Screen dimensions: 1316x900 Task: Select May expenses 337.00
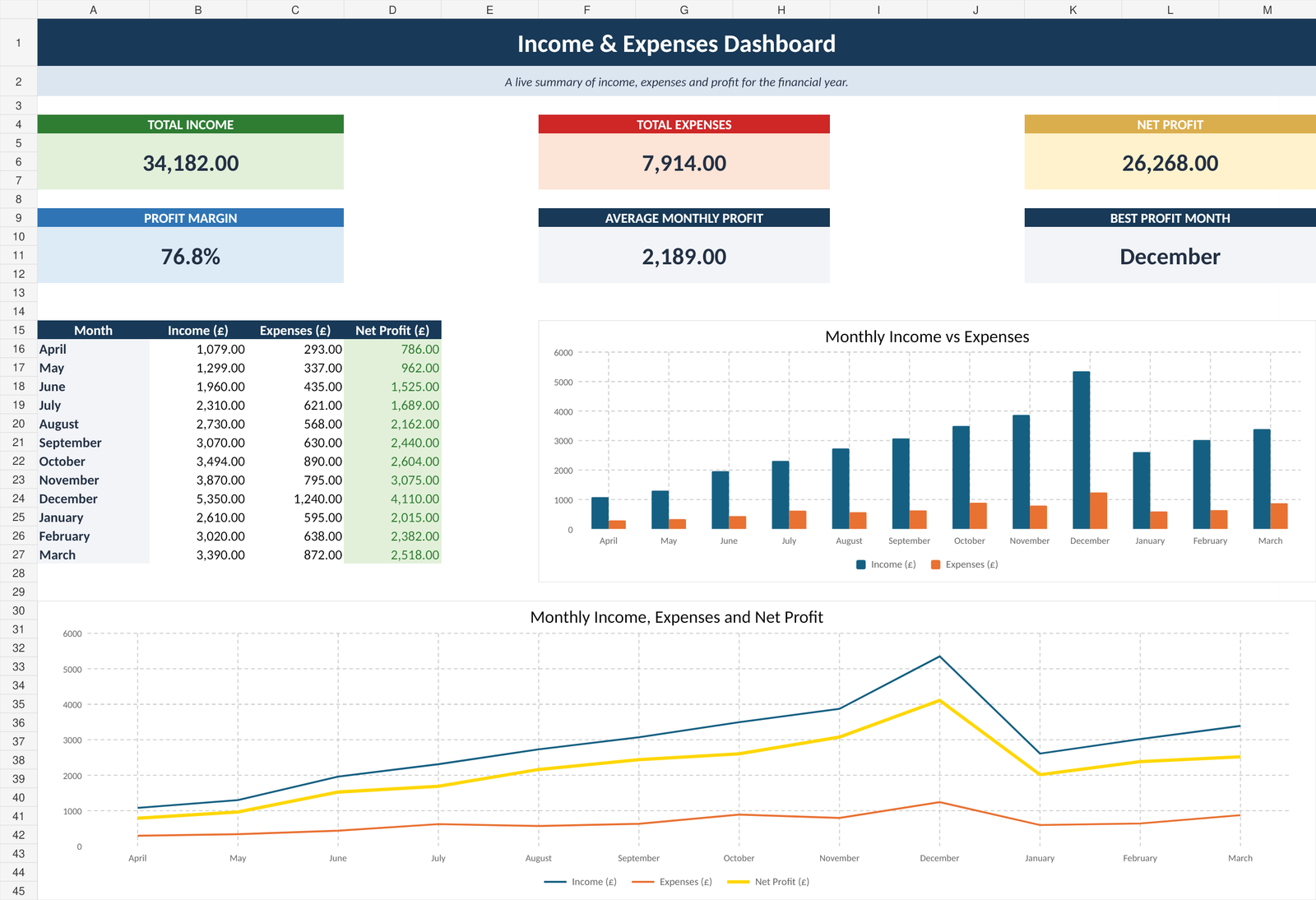point(295,368)
